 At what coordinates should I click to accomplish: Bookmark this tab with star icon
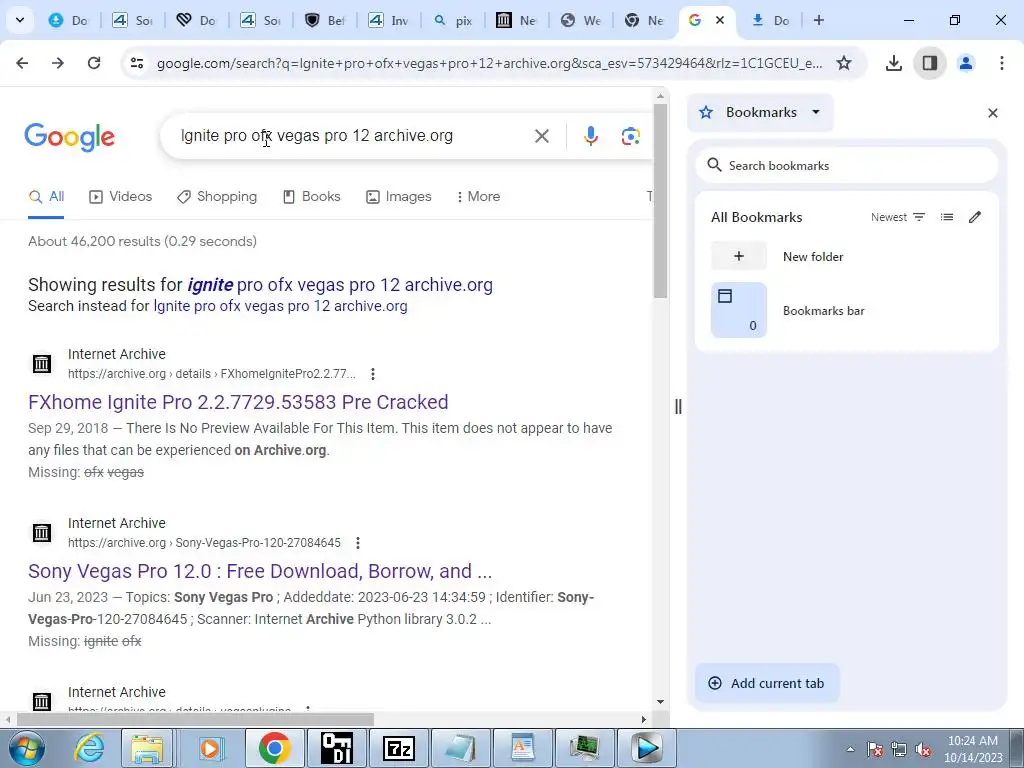pyautogui.click(x=844, y=63)
